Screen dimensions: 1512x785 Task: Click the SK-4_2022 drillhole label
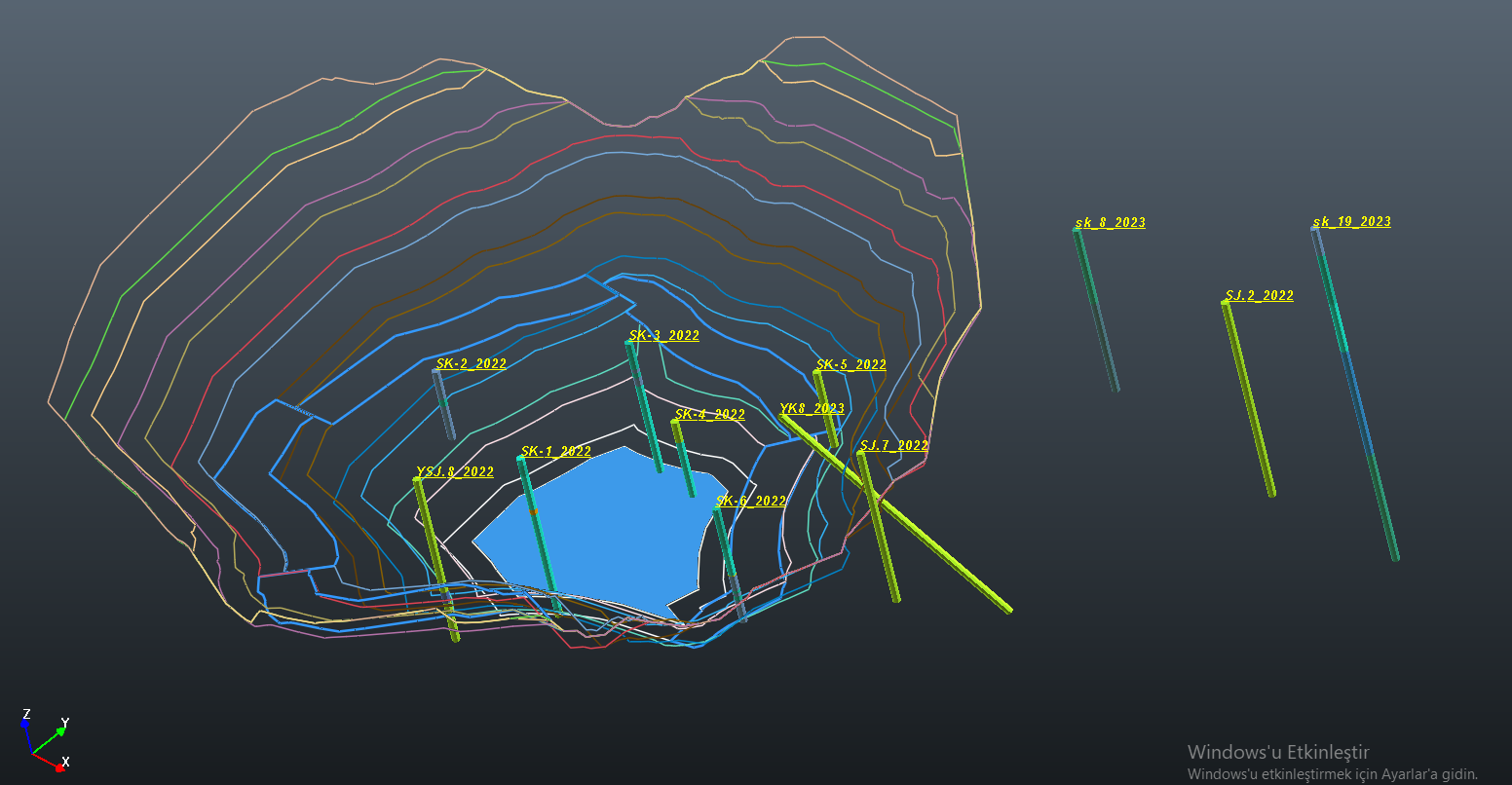click(x=709, y=414)
